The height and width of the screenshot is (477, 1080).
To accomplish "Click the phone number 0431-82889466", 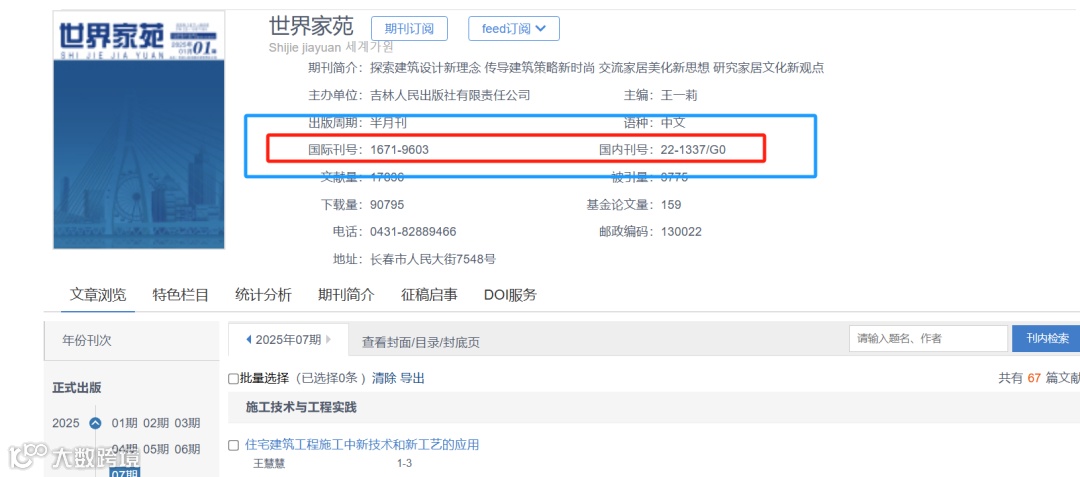I will tap(413, 231).
